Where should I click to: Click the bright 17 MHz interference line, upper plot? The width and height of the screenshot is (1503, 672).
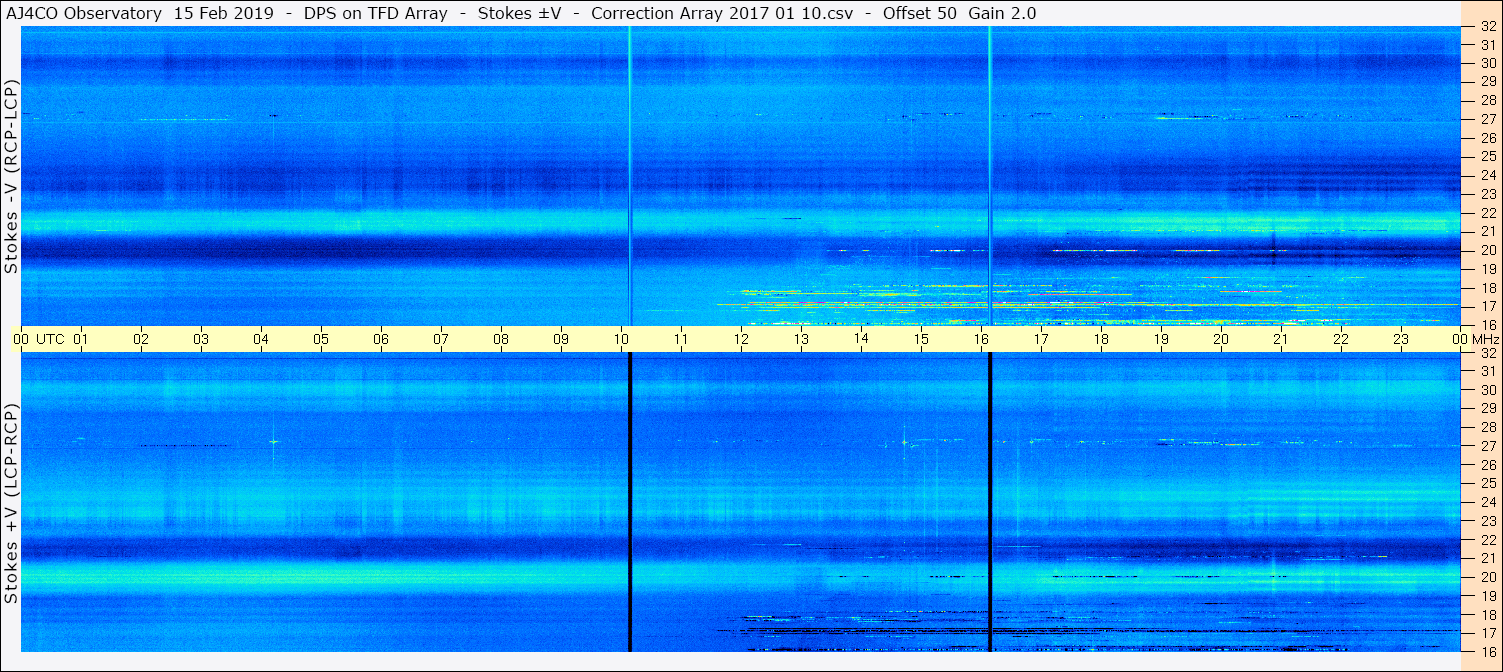(x=1088, y=304)
